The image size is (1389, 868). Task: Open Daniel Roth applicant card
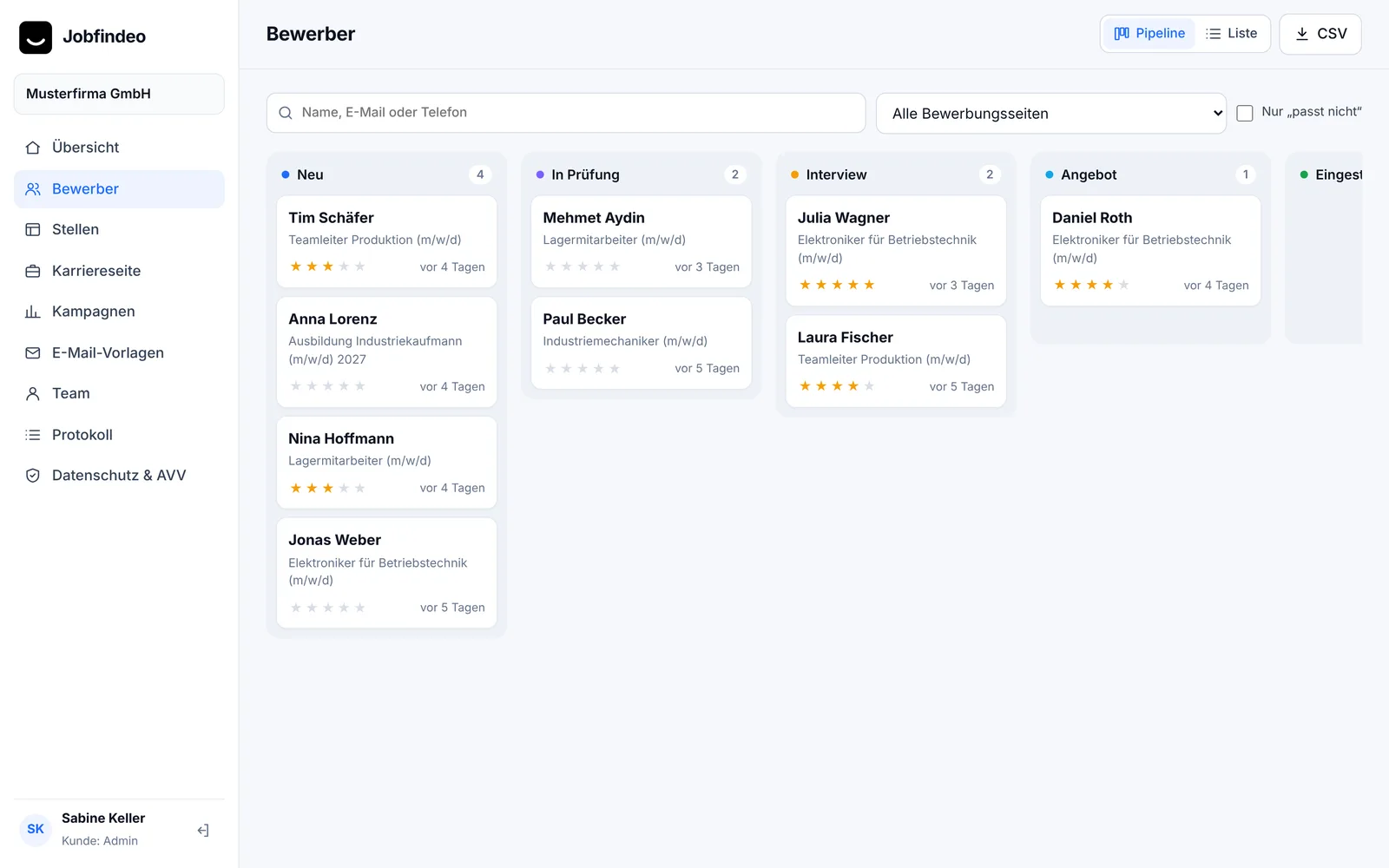[x=1150, y=251]
